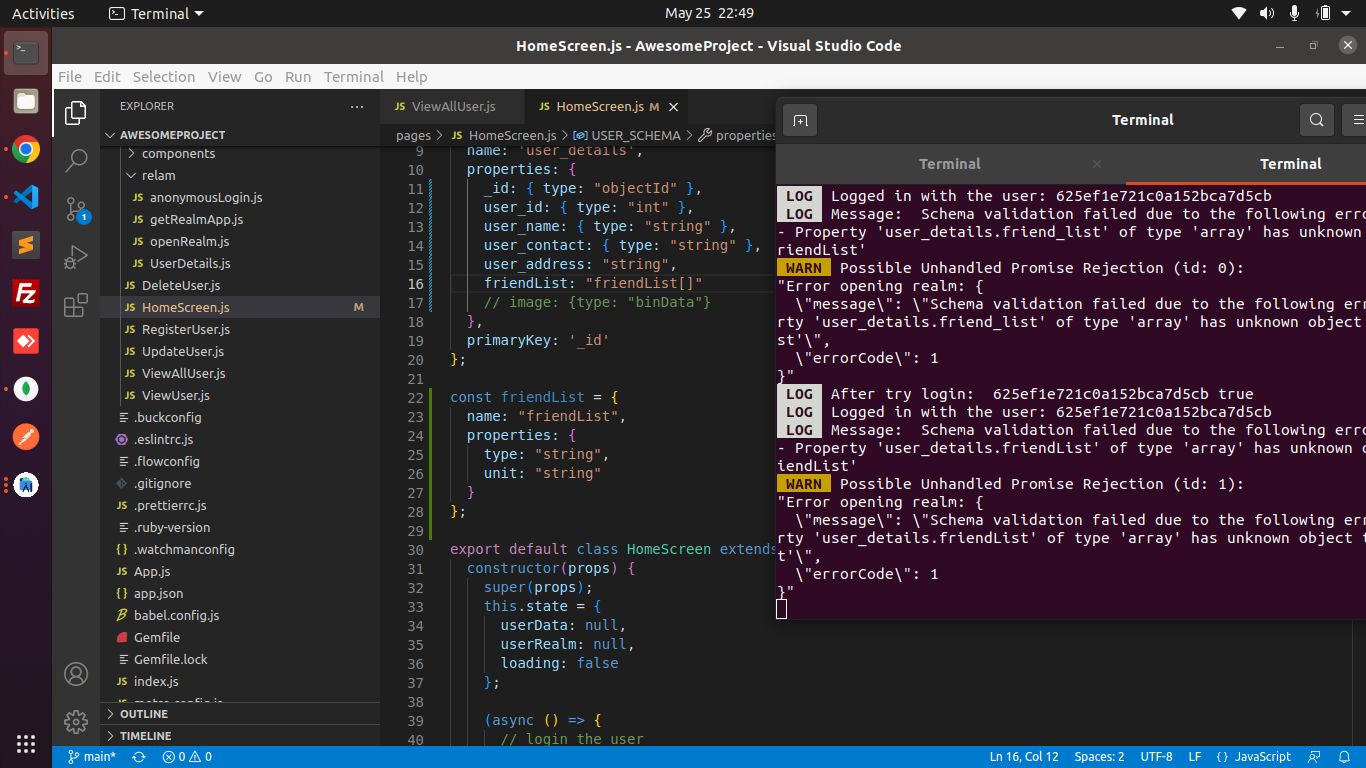Expand the OUTLINE section
The width and height of the screenshot is (1366, 768).
tap(143, 714)
